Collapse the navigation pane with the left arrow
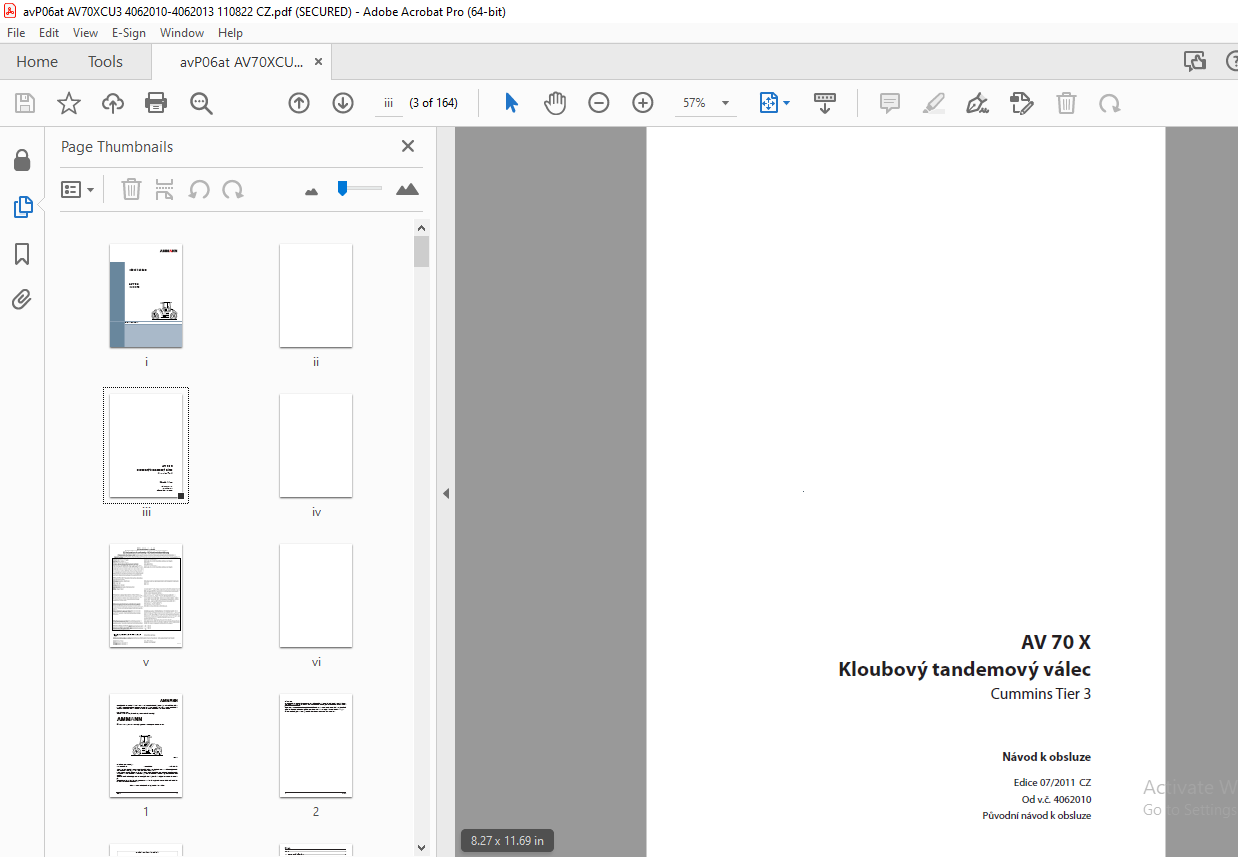Viewport: 1238px width, 857px height. [x=446, y=494]
